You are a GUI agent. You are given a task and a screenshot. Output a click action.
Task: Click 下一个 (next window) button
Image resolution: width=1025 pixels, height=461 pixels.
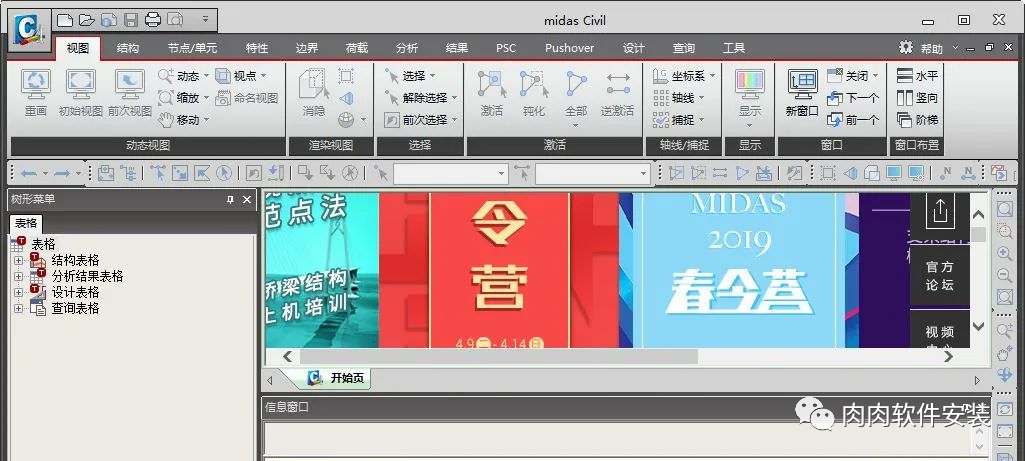point(852,98)
